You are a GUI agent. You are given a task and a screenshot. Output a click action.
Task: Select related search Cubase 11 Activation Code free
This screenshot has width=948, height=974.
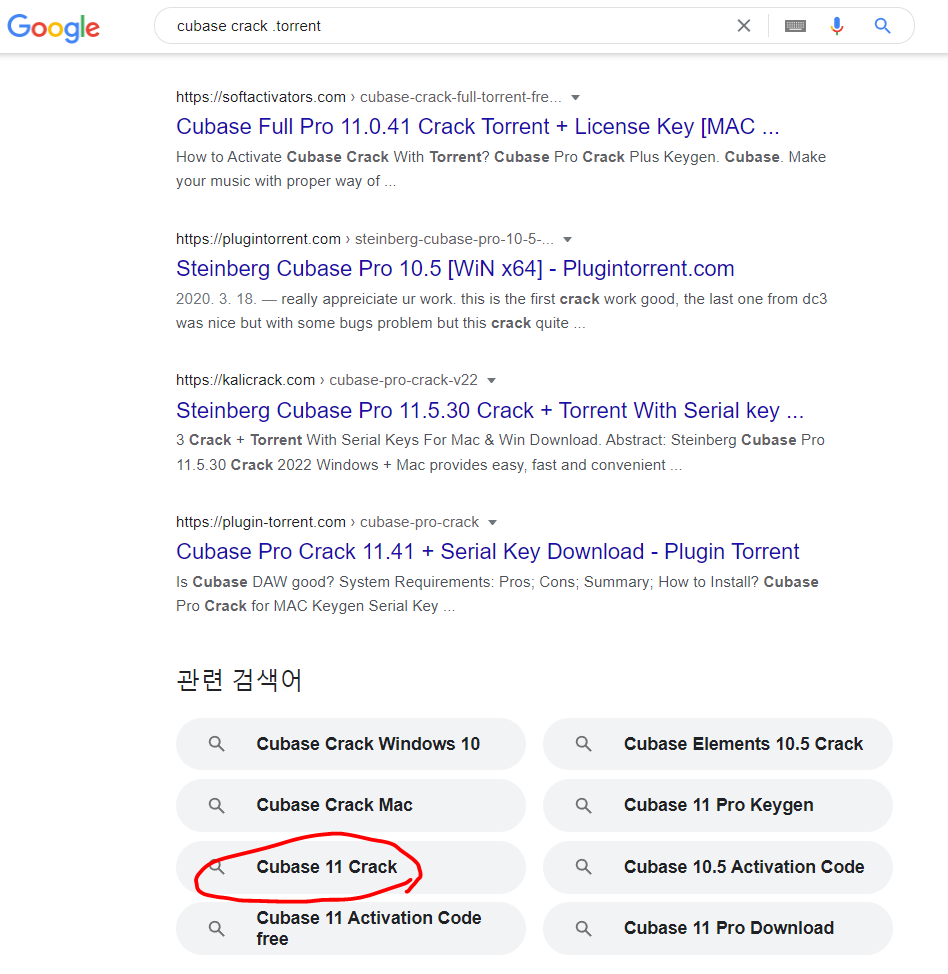click(350, 929)
